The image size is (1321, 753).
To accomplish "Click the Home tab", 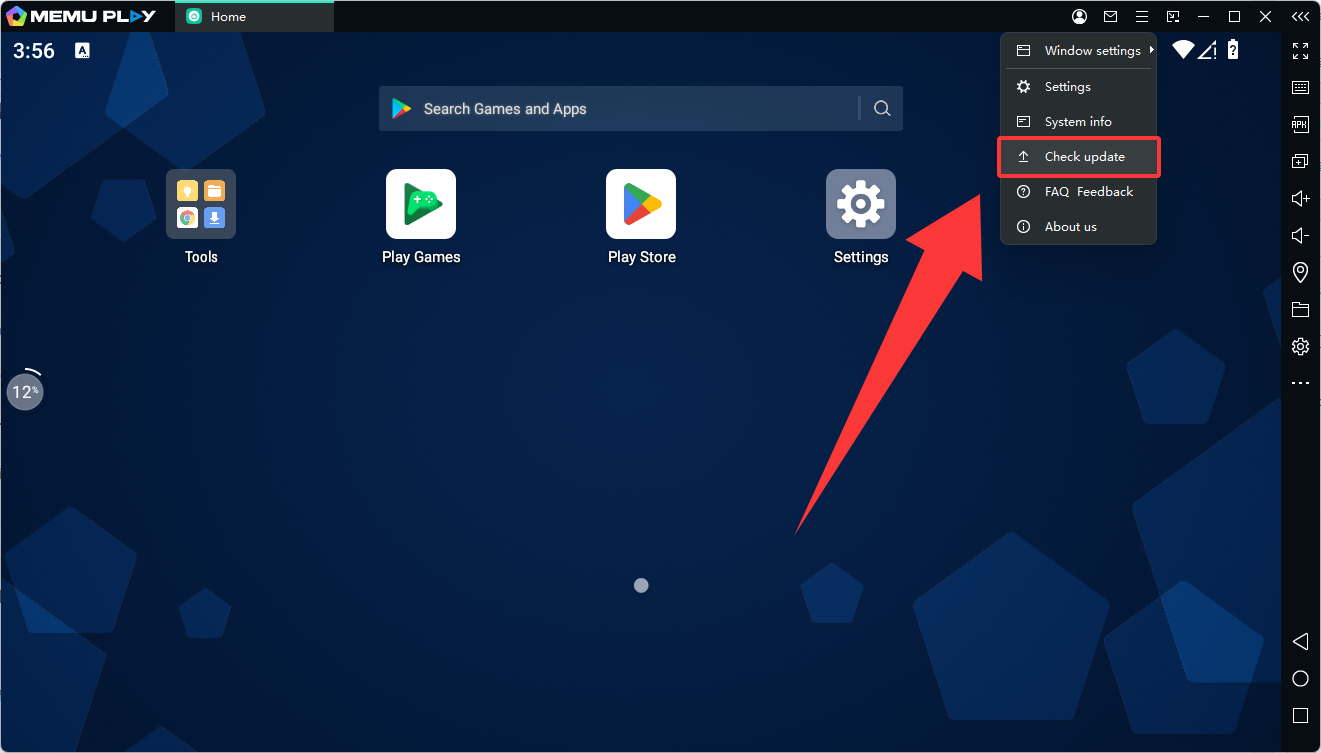I will click(x=254, y=17).
